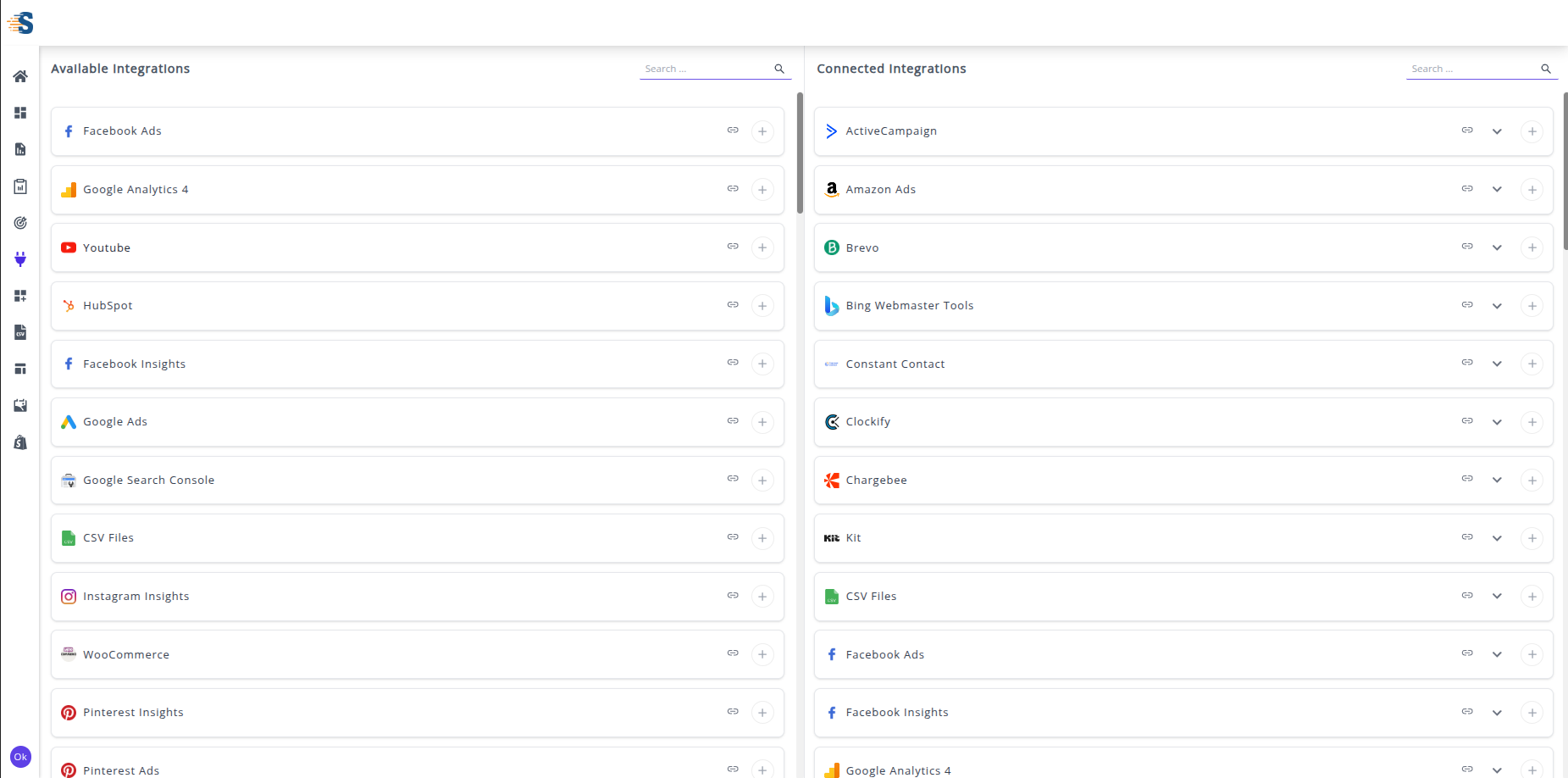Viewport: 1568px width, 778px height.
Task: Click link icon for Amazon Ads
Action: tap(1467, 189)
